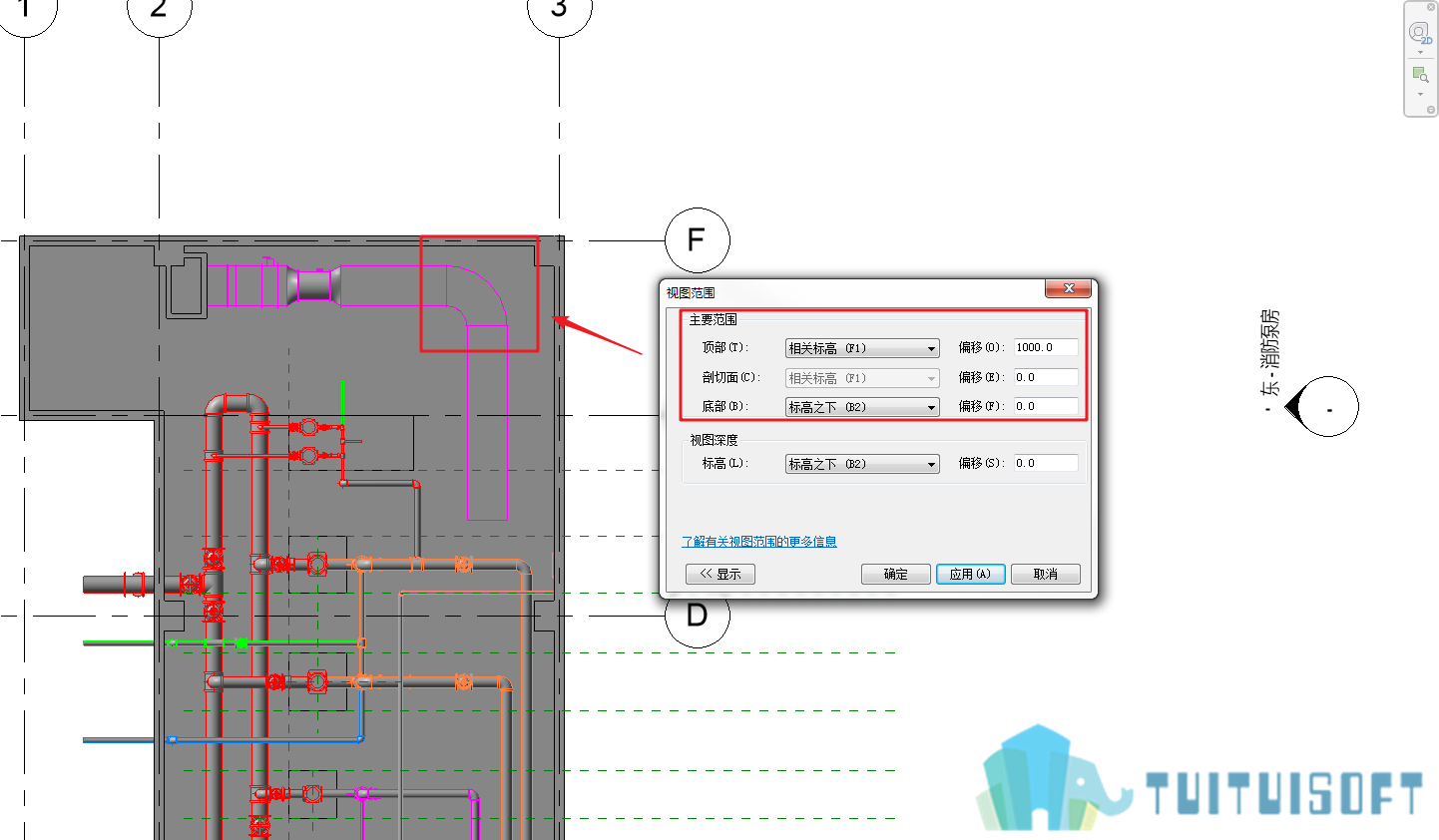The width and height of the screenshot is (1439, 840).
Task: Click the 取消 cancel button
Action: (1046, 575)
